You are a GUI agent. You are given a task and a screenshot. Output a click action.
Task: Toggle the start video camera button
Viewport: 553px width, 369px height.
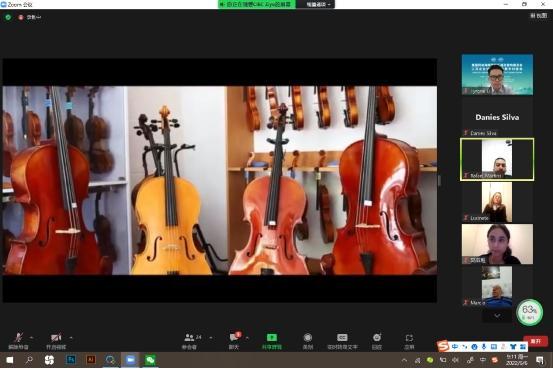click(56, 338)
